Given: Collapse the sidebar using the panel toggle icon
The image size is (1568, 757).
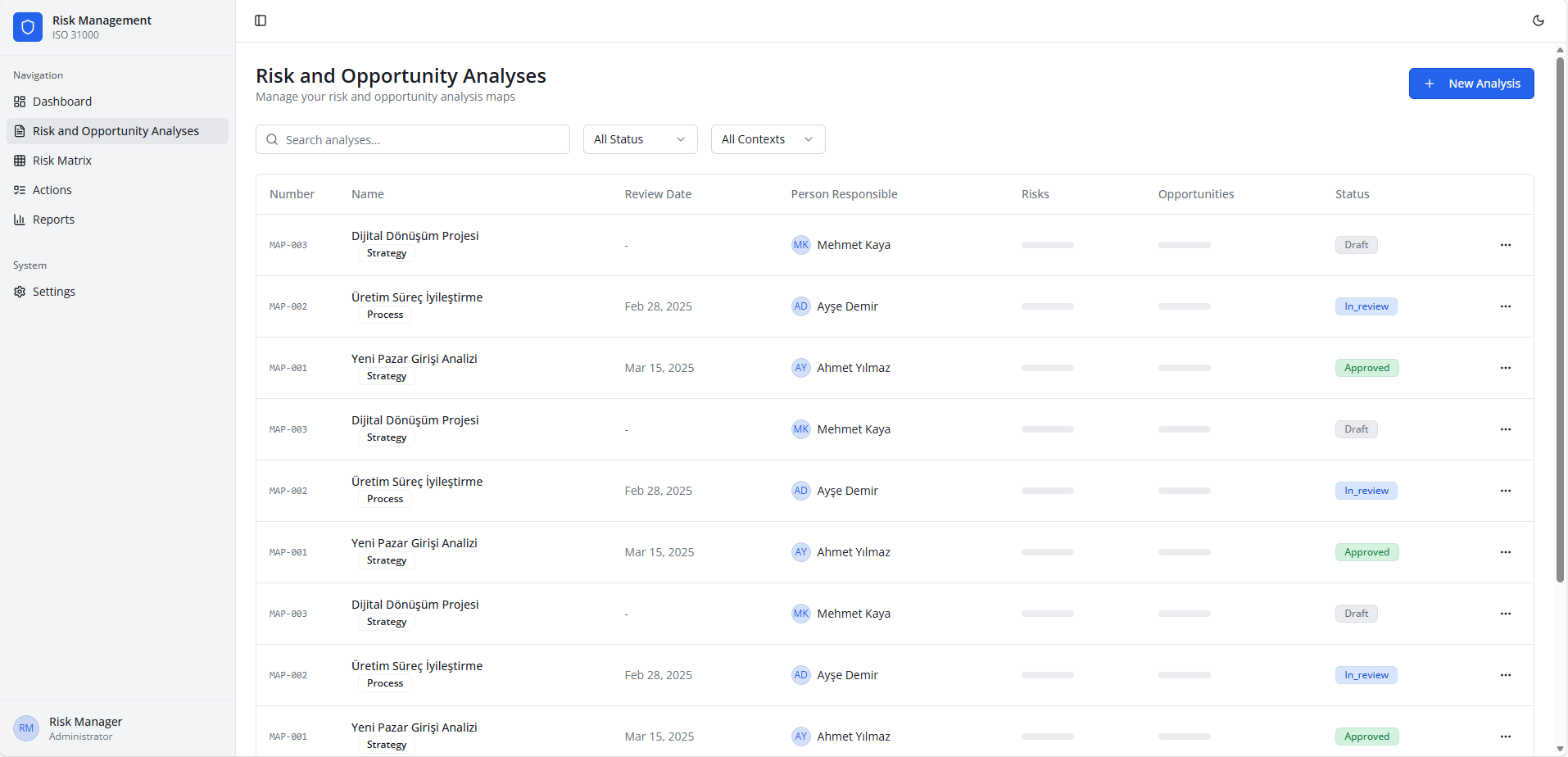Looking at the screenshot, I should tap(261, 20).
